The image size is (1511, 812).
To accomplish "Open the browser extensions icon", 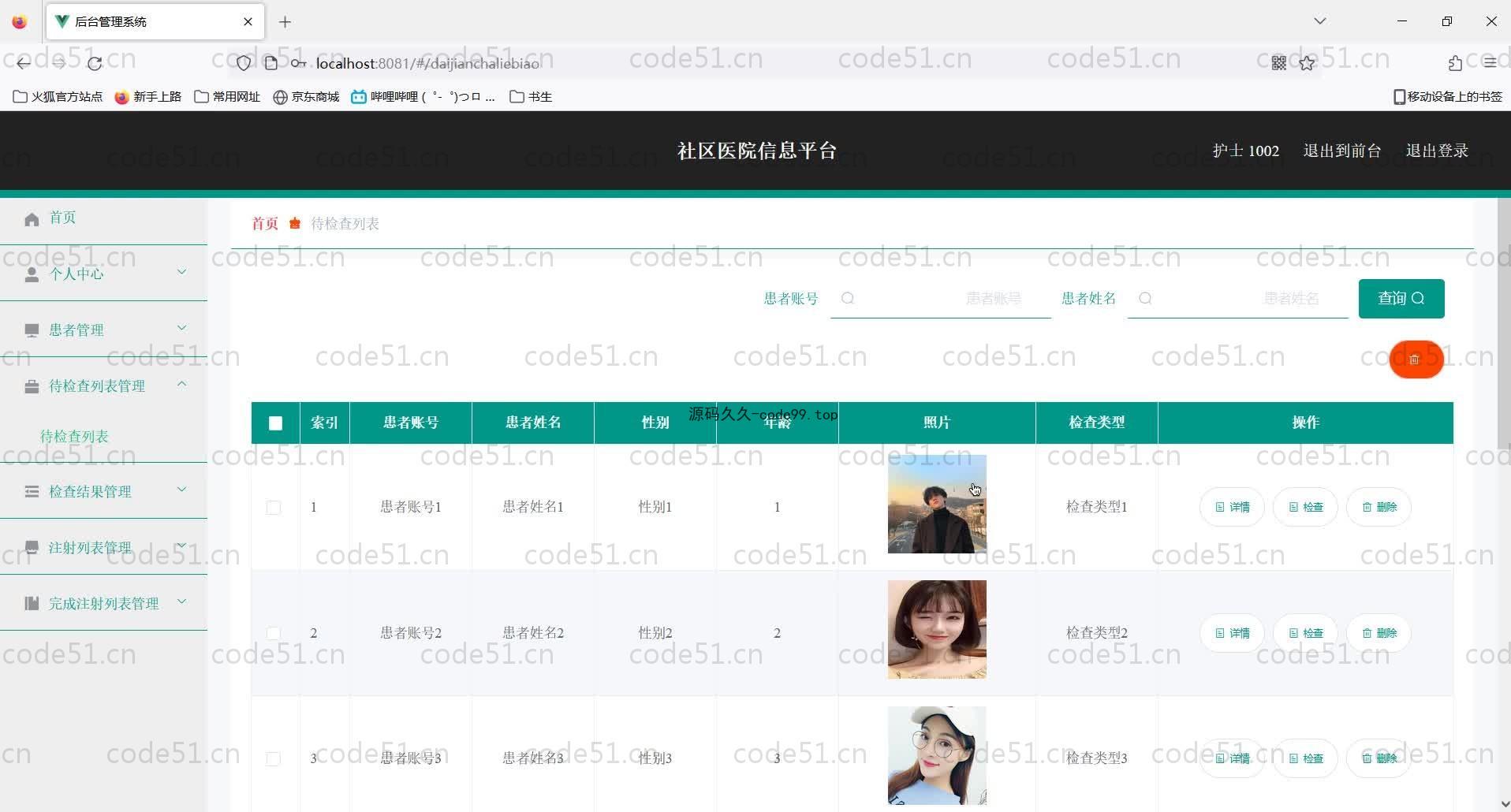I will pos(1455,63).
